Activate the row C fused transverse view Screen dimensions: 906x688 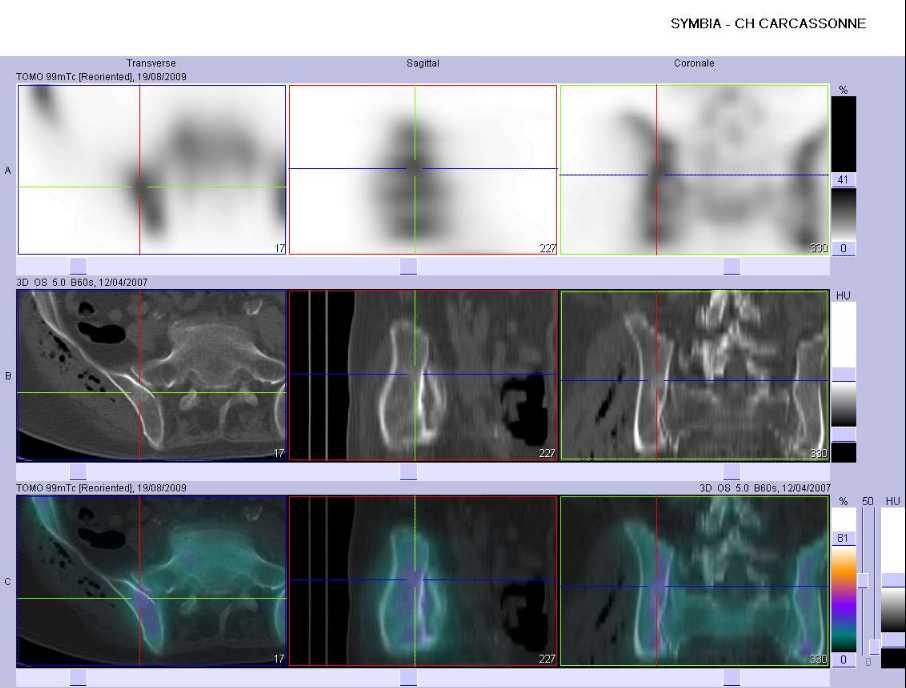[x=152, y=581]
